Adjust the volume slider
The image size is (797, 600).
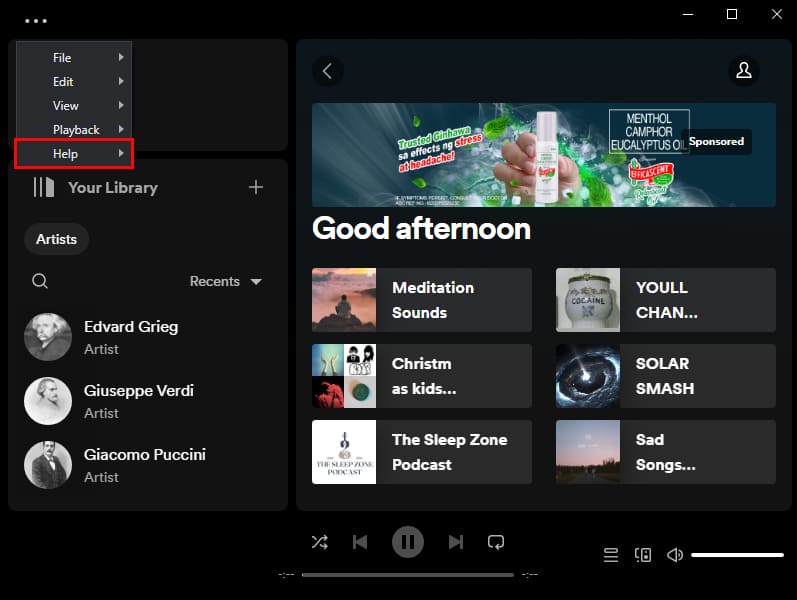(737, 555)
